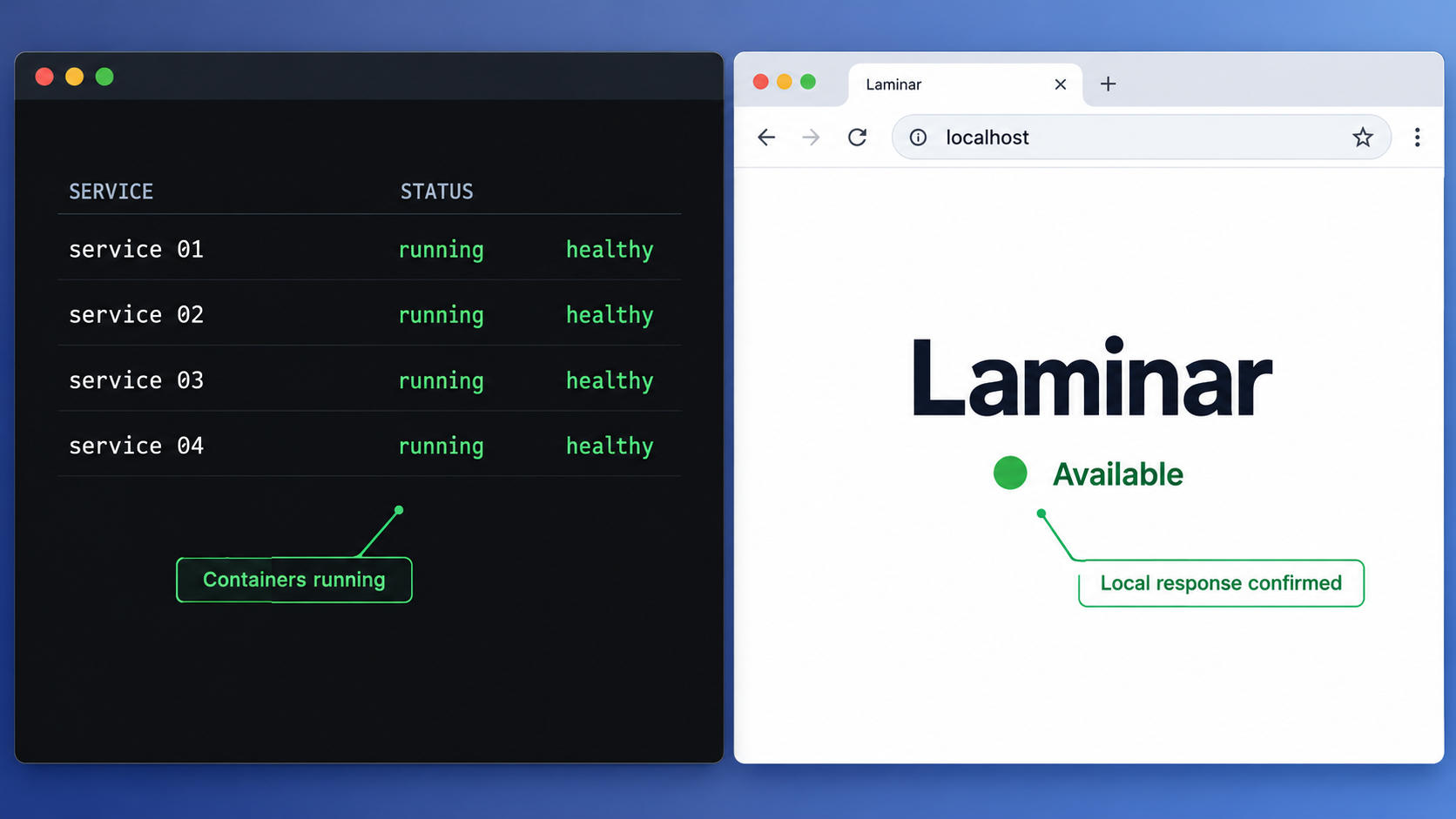Click 'running' status for service 01
This screenshot has height=819, width=1456.
click(x=441, y=251)
